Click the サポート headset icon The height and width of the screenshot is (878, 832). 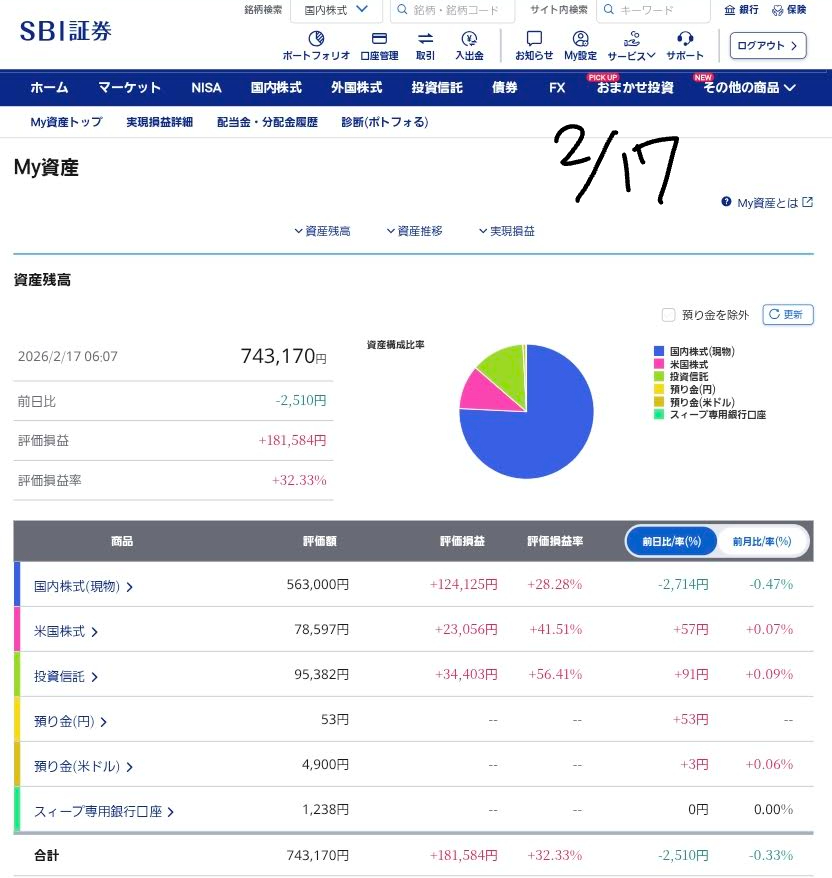pyautogui.click(x=685, y=39)
